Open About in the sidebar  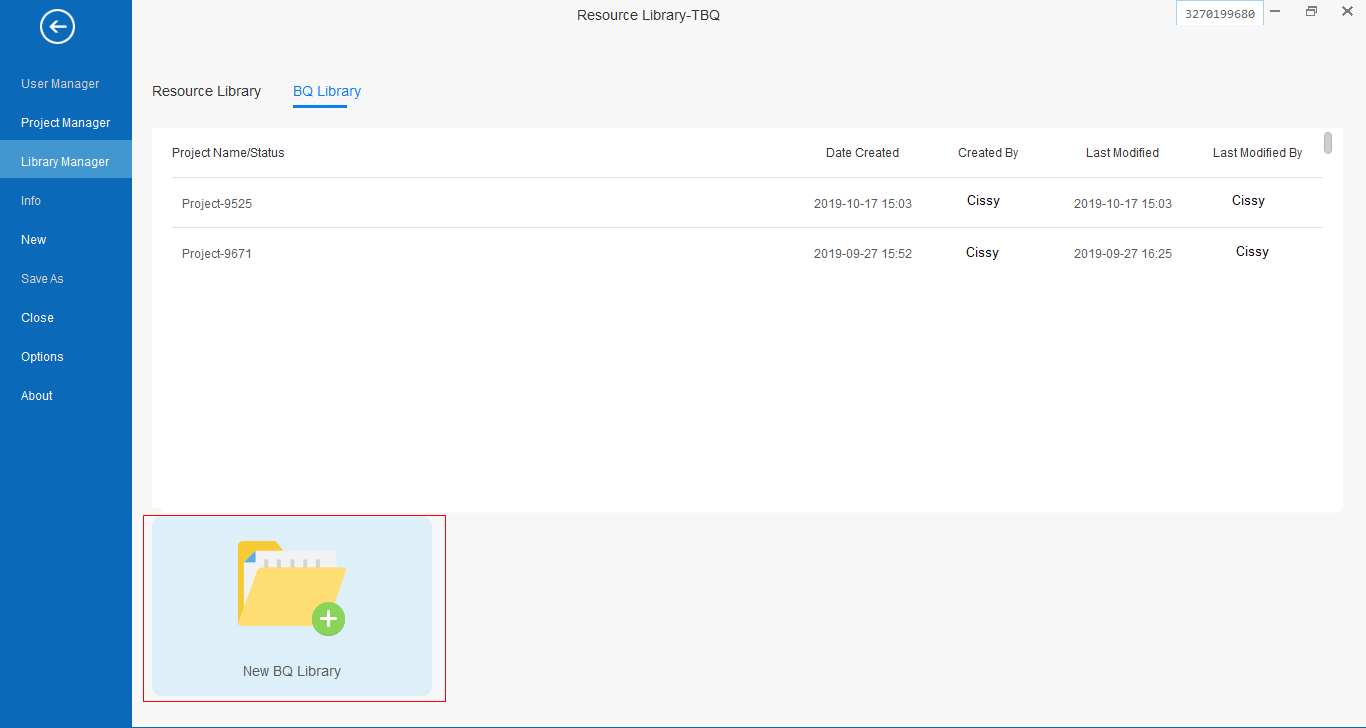tap(37, 396)
